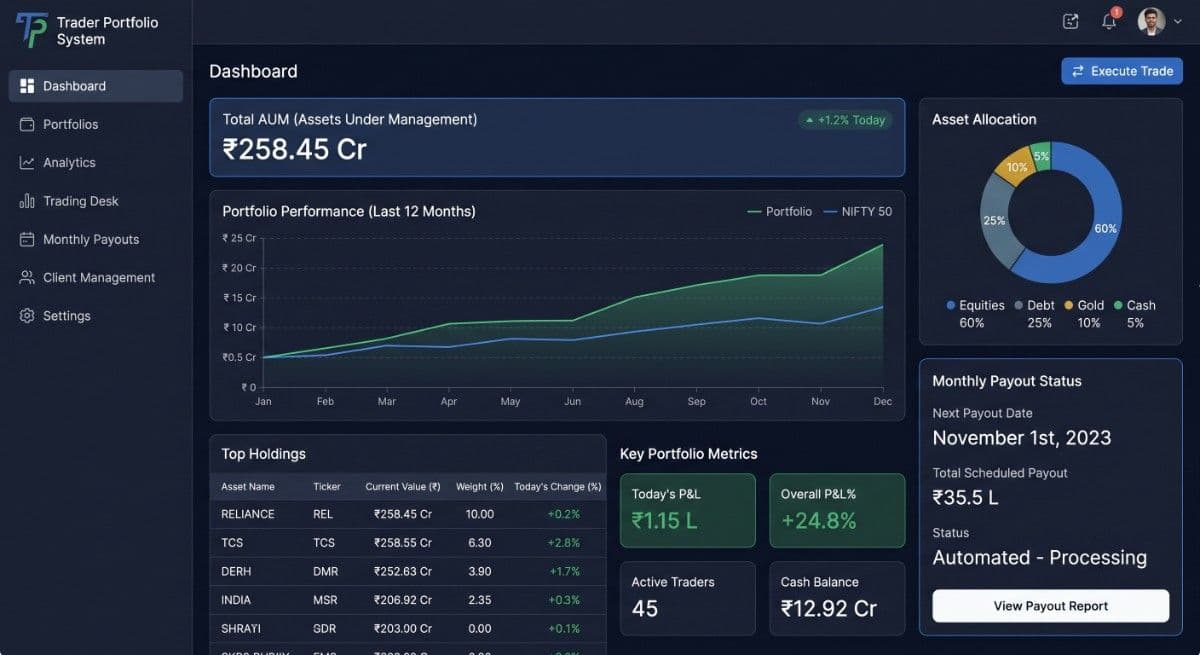Image resolution: width=1200 pixels, height=655 pixels.
Task: Click the Execute Trade button
Action: coord(1122,71)
